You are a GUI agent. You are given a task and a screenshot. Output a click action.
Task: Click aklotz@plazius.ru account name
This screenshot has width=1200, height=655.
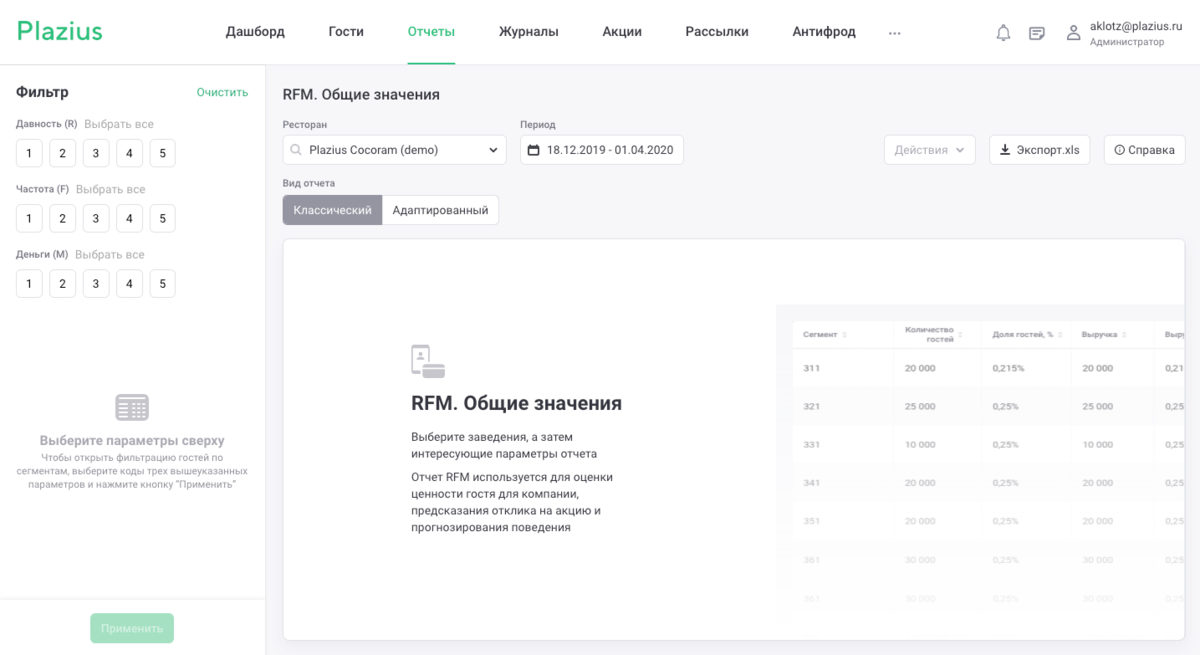coord(1135,26)
